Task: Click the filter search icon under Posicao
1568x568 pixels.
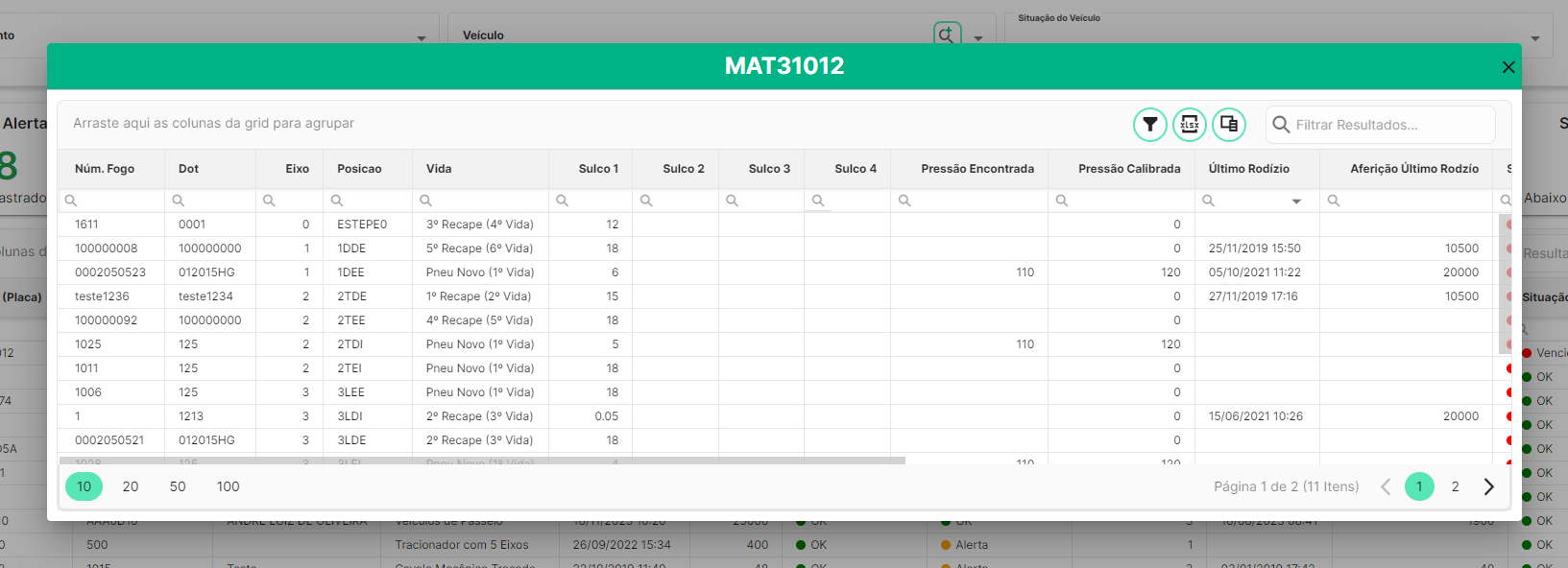Action: [337, 201]
